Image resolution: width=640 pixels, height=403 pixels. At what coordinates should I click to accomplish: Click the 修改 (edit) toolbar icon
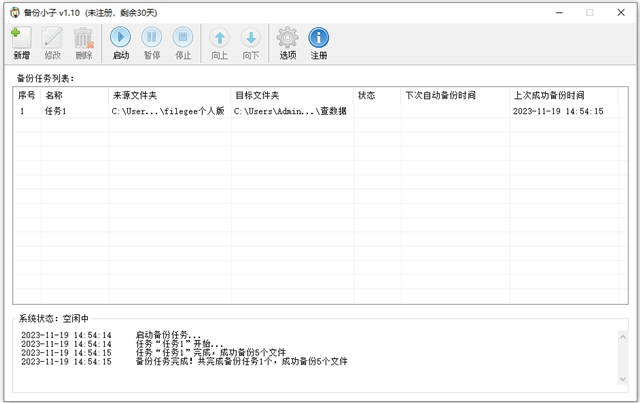[x=52, y=40]
